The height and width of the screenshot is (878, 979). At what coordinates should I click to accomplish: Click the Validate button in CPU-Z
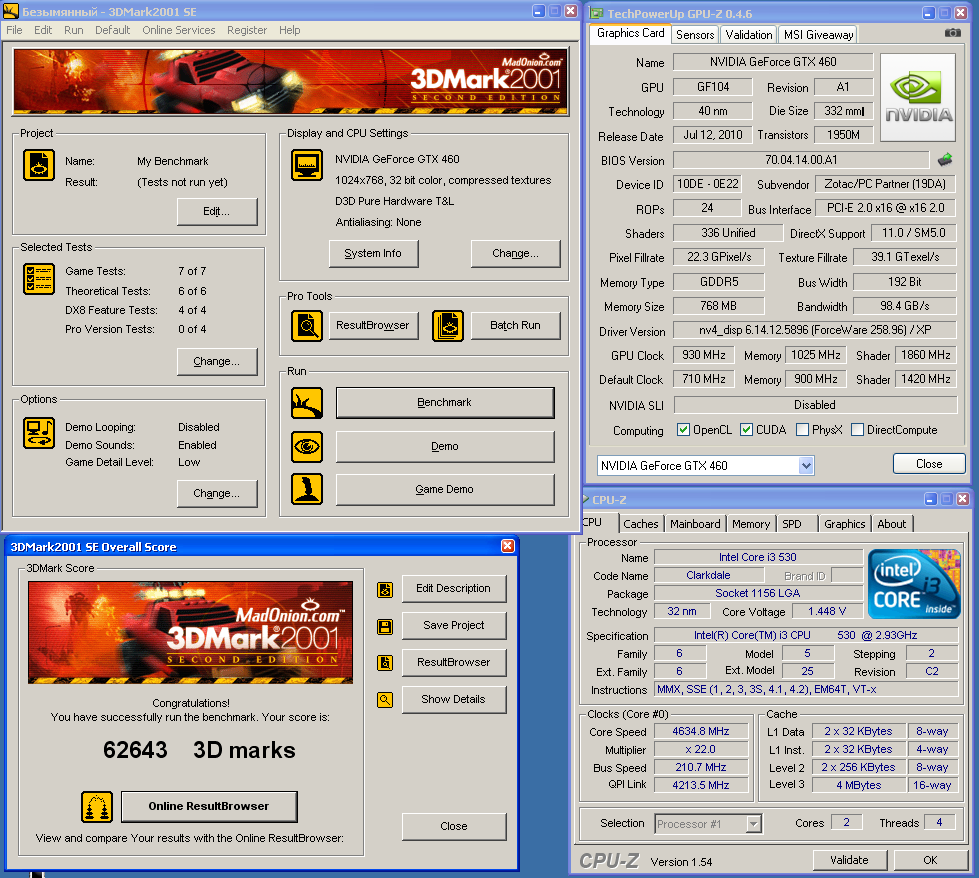click(849, 860)
